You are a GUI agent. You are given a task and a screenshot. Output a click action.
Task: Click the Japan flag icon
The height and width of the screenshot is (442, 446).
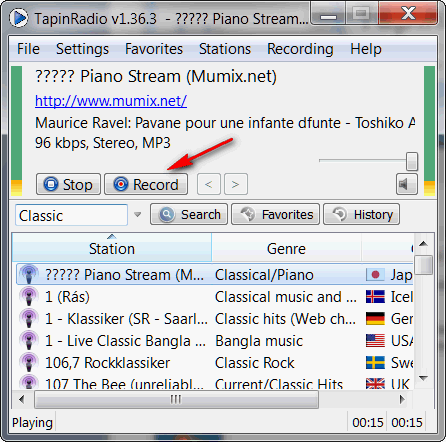pyautogui.click(x=375, y=275)
